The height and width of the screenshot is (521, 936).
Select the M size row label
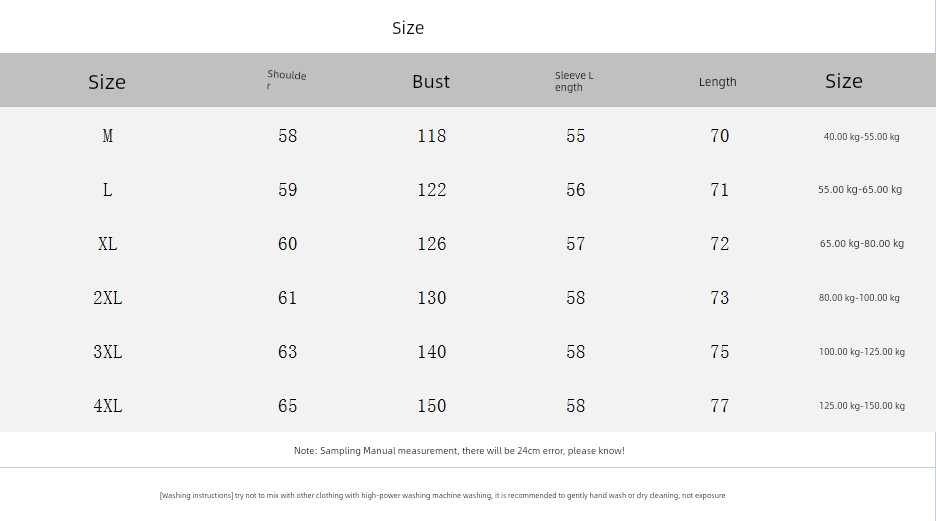click(107, 136)
